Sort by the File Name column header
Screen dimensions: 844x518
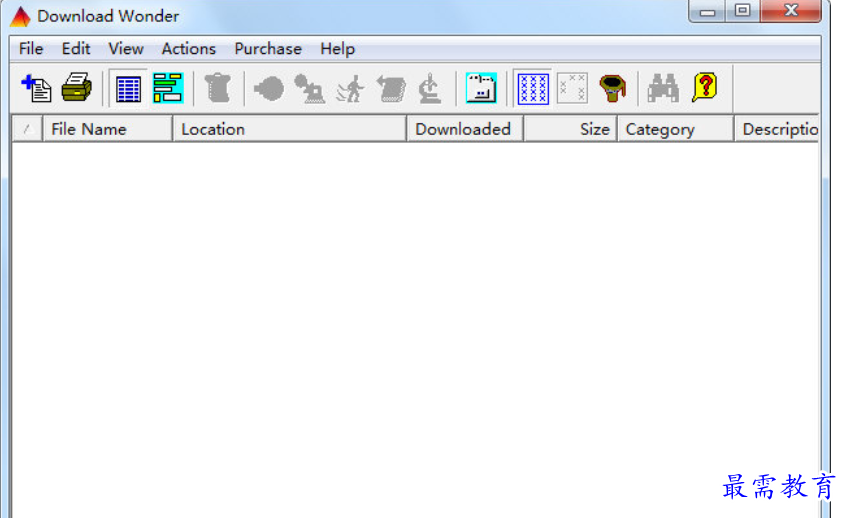[x=107, y=129]
